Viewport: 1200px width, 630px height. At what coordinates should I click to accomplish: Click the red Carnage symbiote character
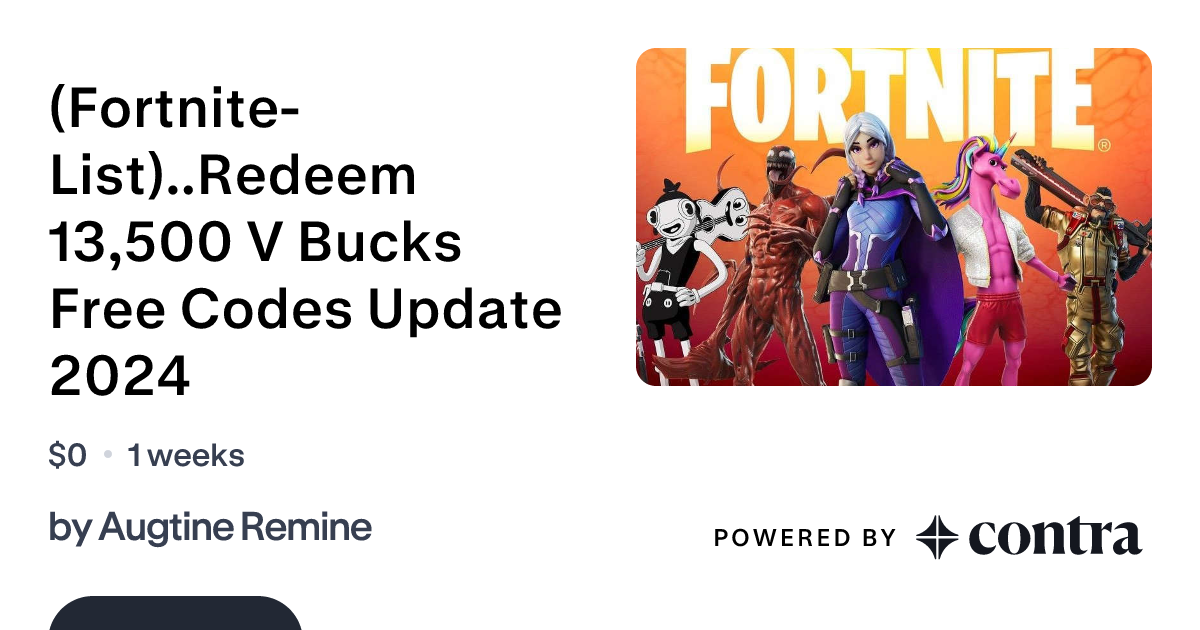[775, 265]
